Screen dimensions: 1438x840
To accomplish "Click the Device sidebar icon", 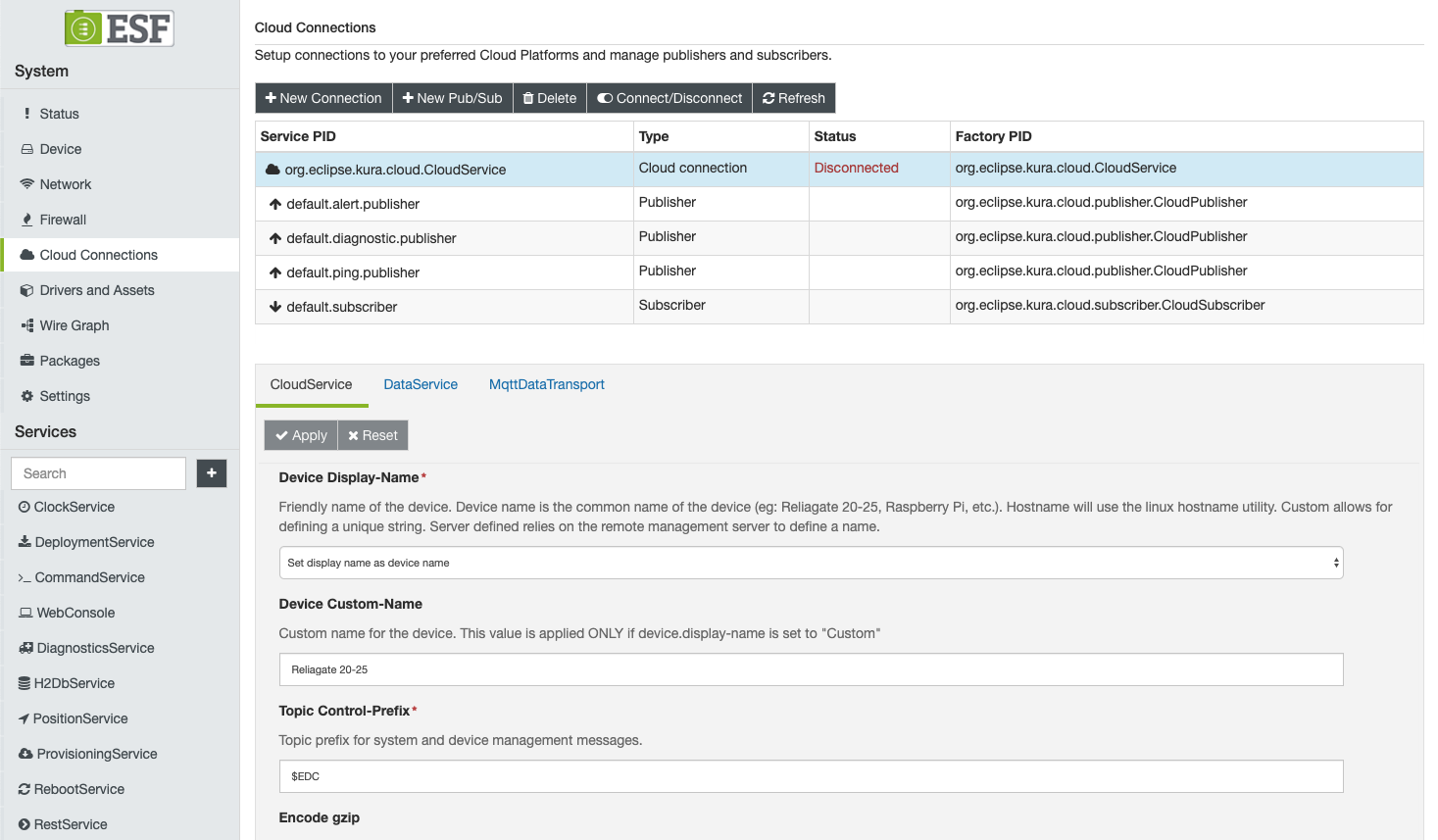I will coord(27,149).
